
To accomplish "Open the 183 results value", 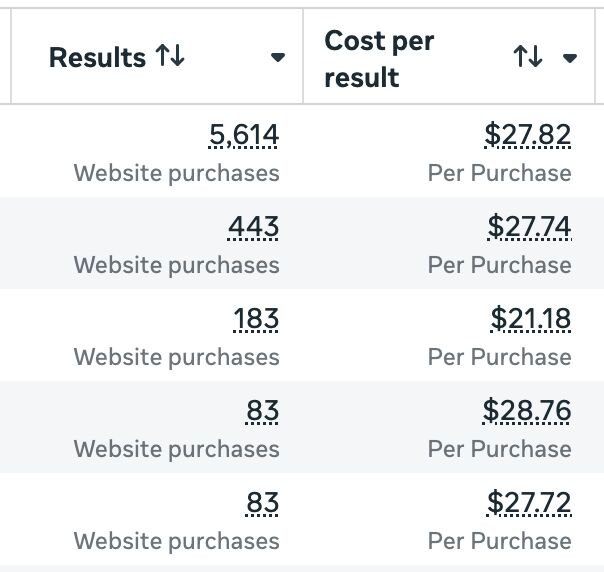I will point(256,319).
